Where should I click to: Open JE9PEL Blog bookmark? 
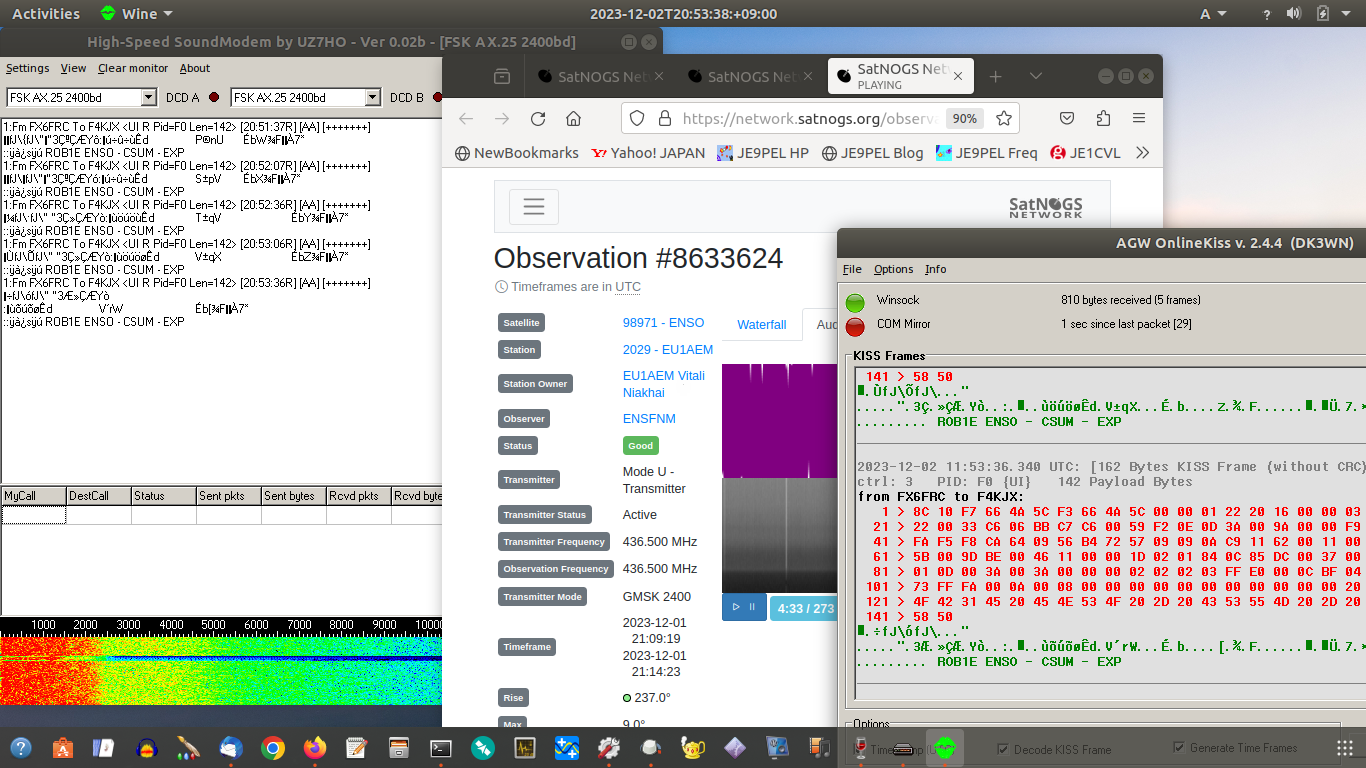[x=872, y=153]
